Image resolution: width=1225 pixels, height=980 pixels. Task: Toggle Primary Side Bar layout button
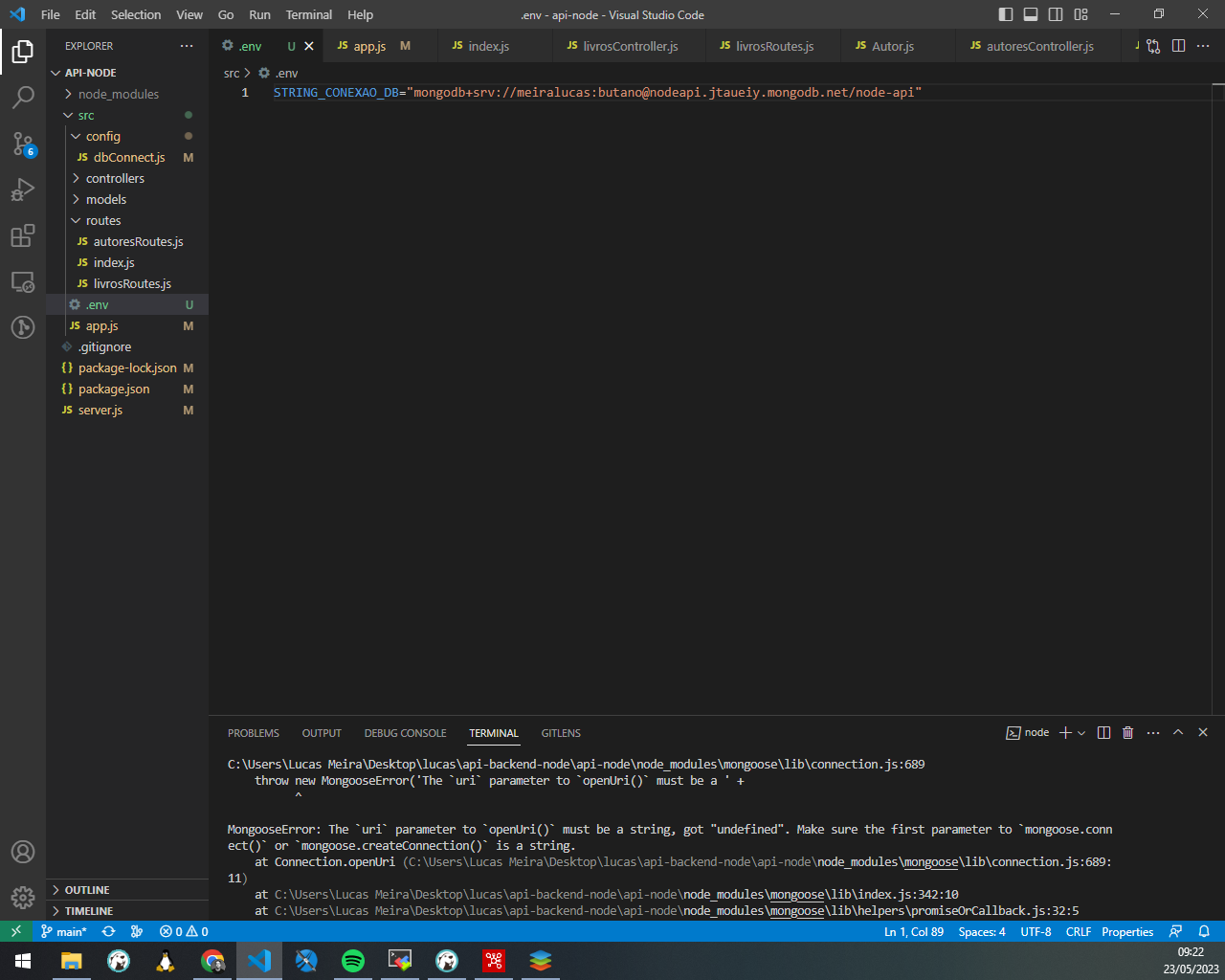[x=1006, y=14]
